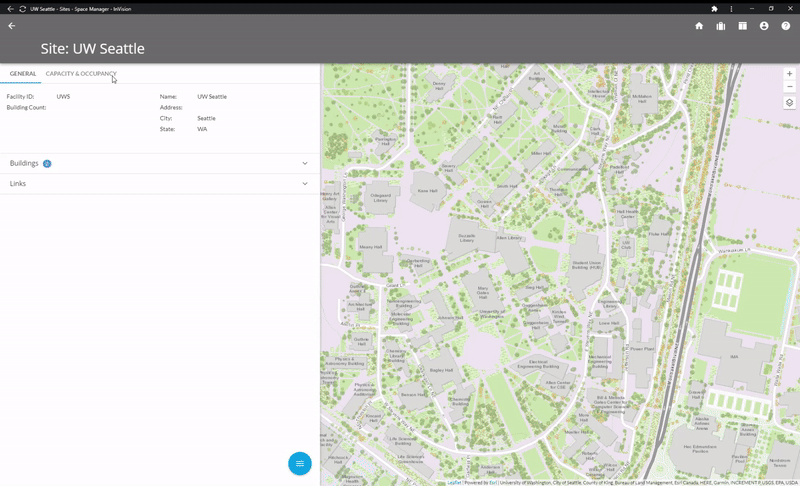
Task: Expand the Buildings section chevron
Action: point(305,164)
